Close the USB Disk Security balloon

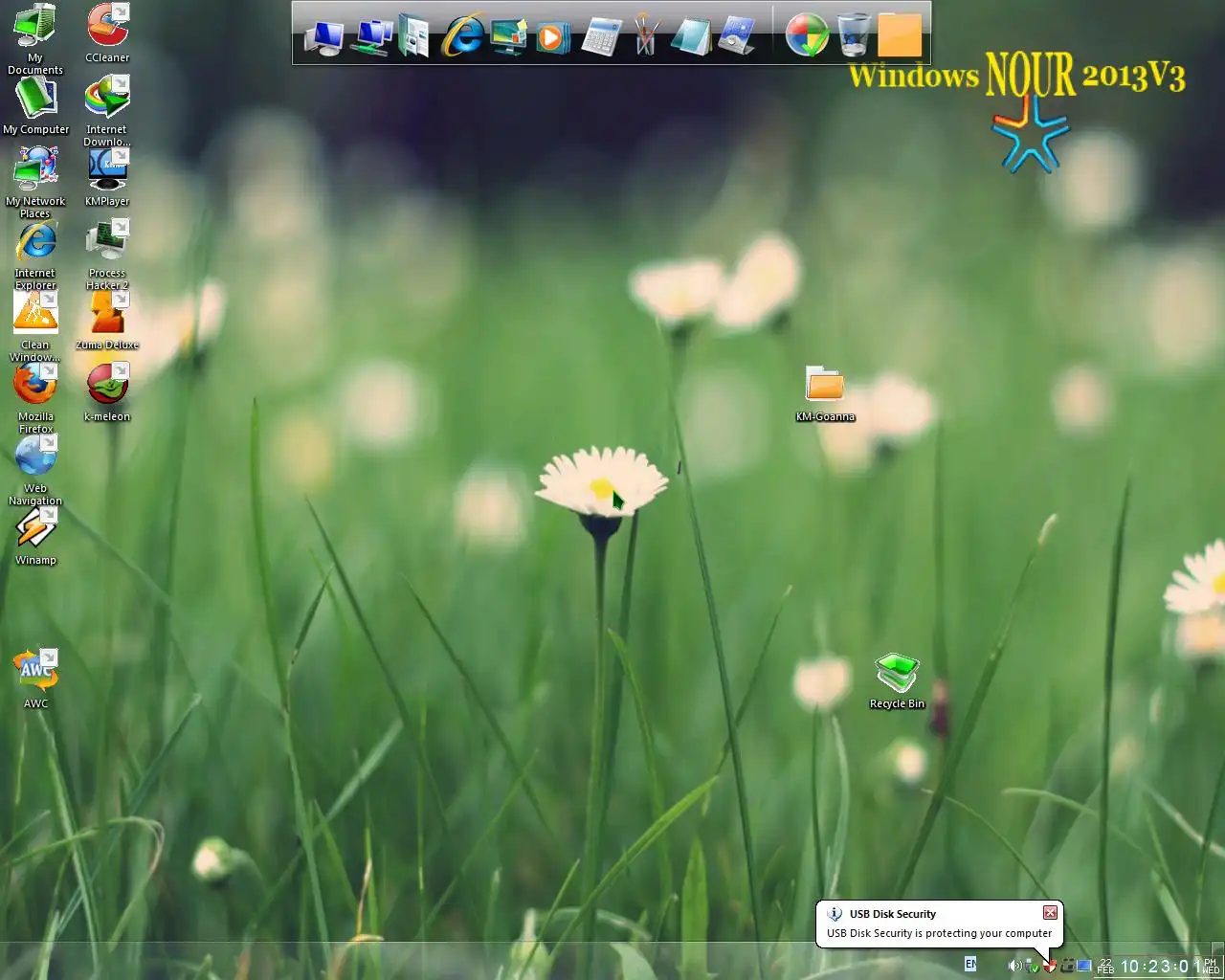tap(1050, 912)
